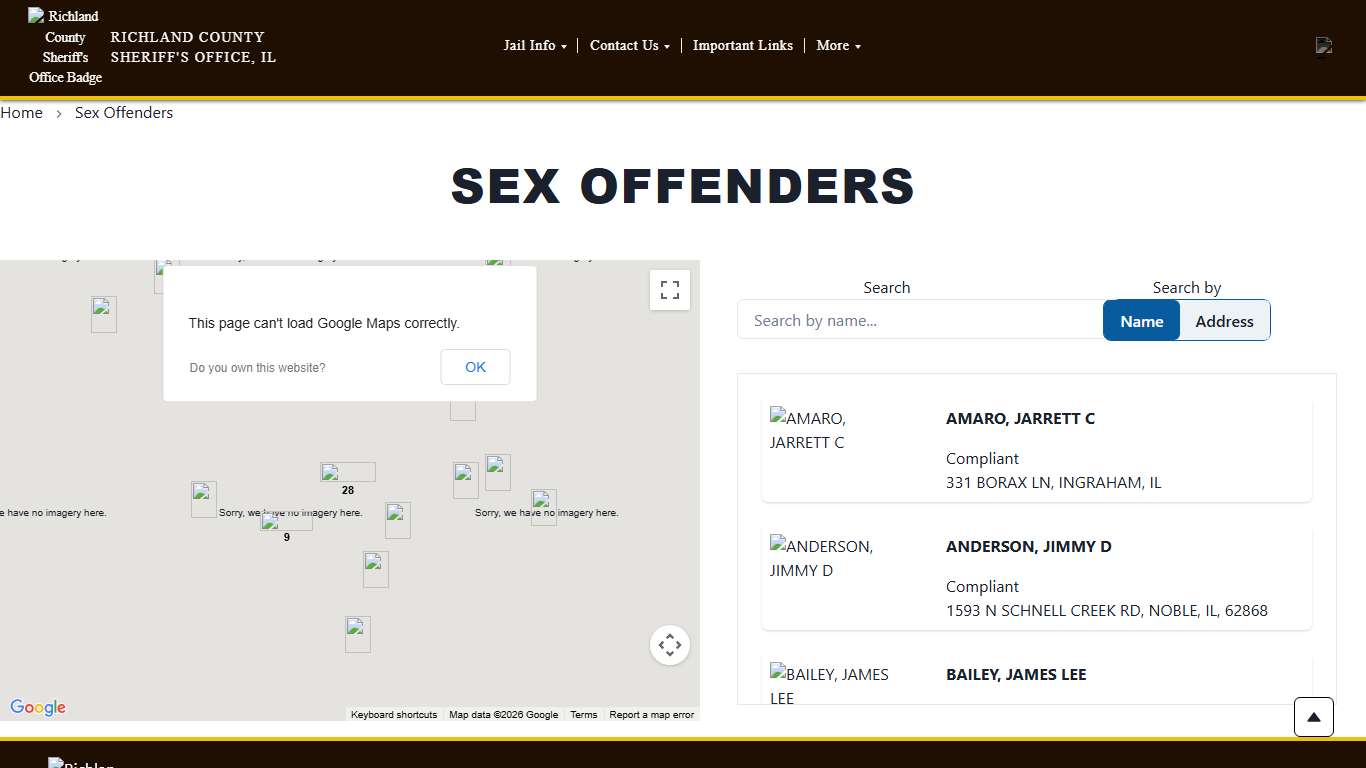
Task: Click the Google logo on the map
Action: point(37,707)
